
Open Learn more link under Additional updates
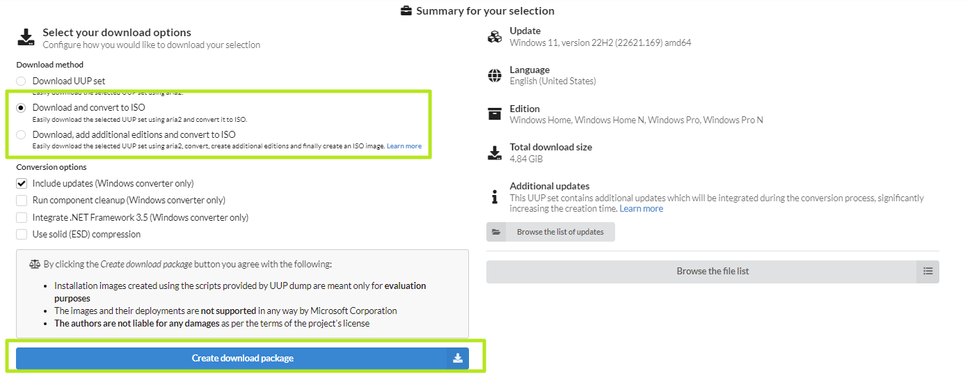tap(642, 209)
